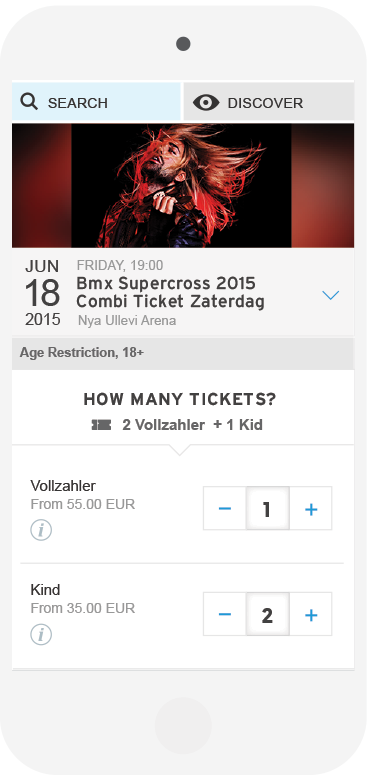368x775 pixels.
Task: Switch to the Search tab
Action: (96, 102)
